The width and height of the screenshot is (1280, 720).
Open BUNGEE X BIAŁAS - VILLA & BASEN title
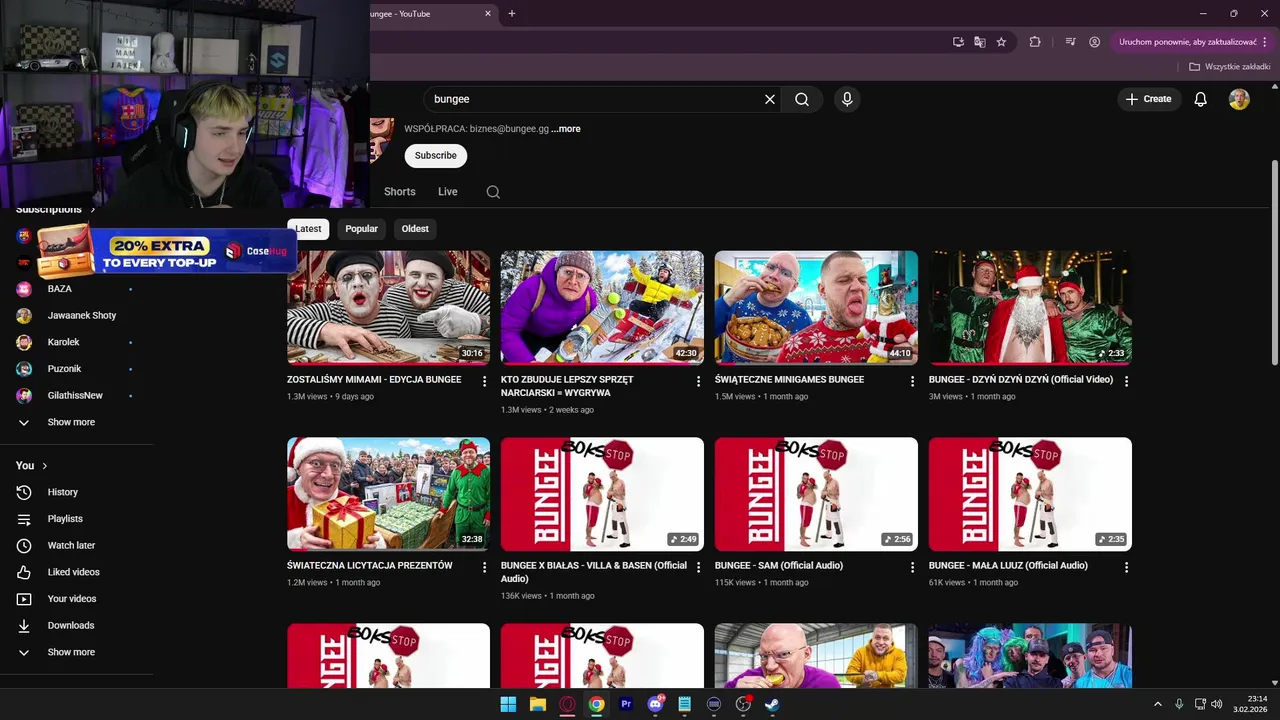pos(594,572)
